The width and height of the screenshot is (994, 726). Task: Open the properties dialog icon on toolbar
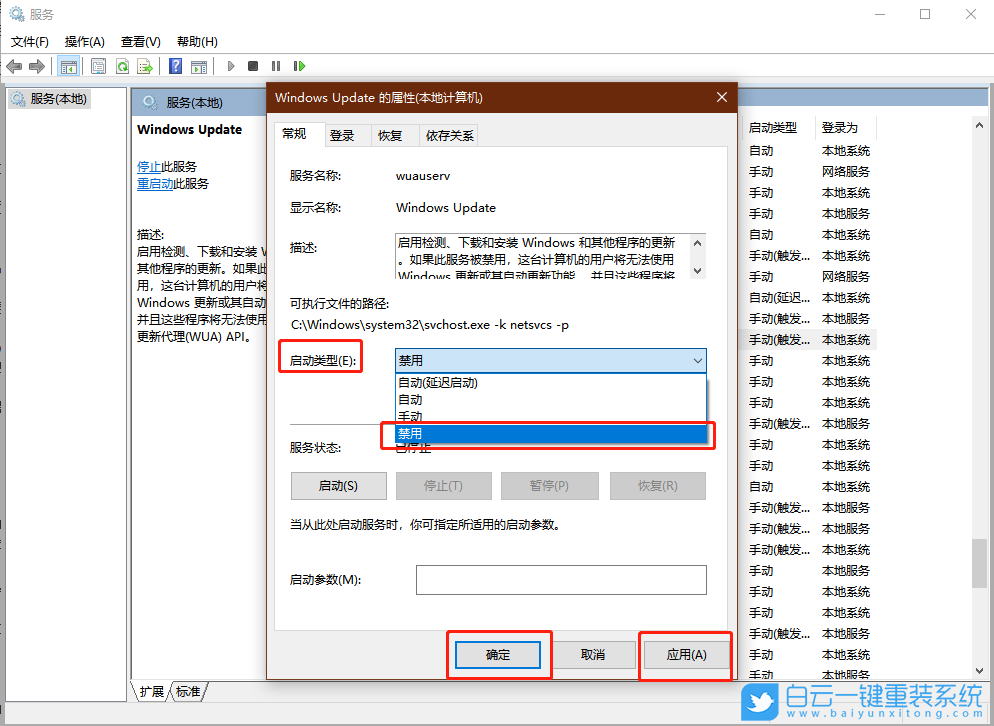(96, 66)
